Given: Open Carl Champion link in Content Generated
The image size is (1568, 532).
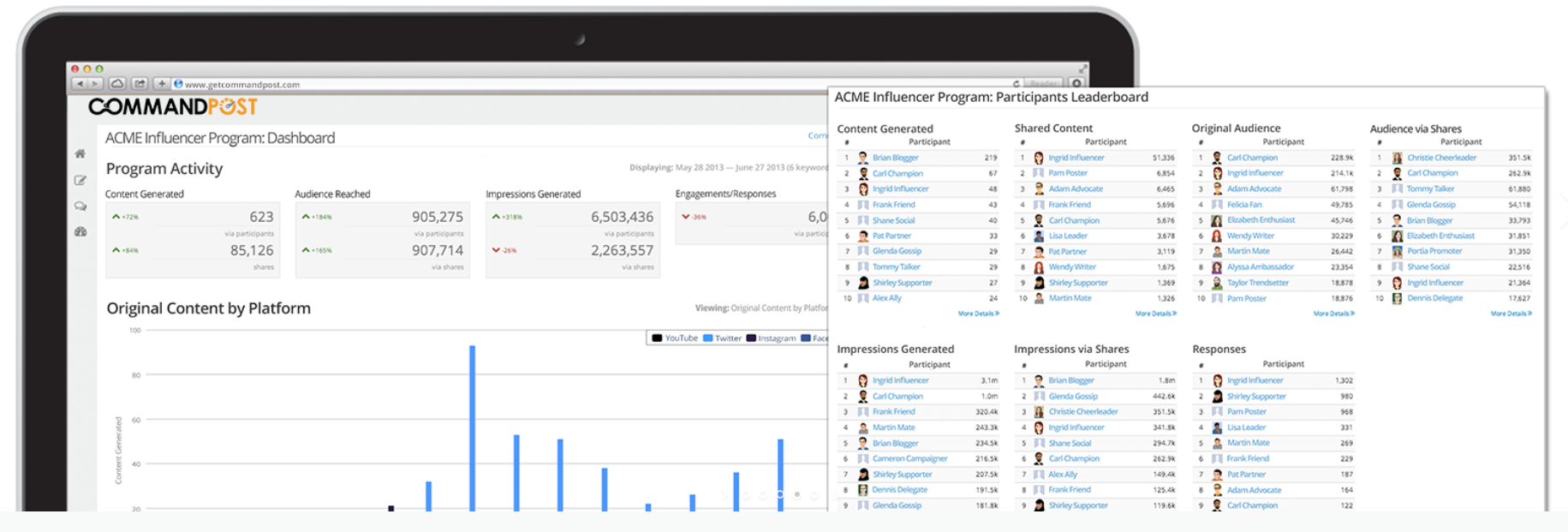Looking at the screenshot, I should coord(897,173).
